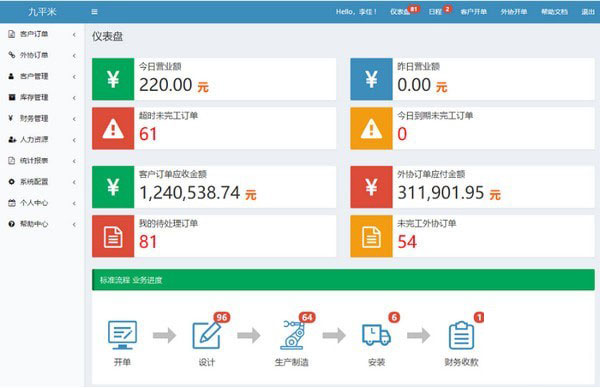Click the 人力资源 user-plus icon in sidebar
The height and width of the screenshot is (388, 600).
pos(12,139)
